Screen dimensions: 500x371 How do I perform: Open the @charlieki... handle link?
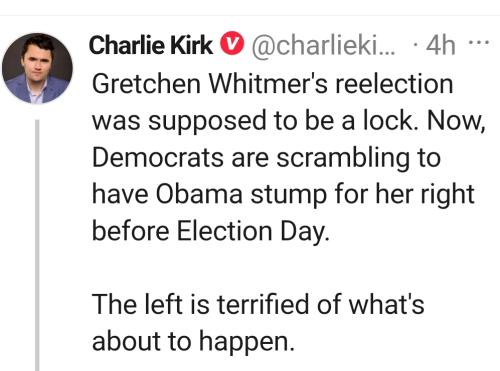click(x=323, y=45)
